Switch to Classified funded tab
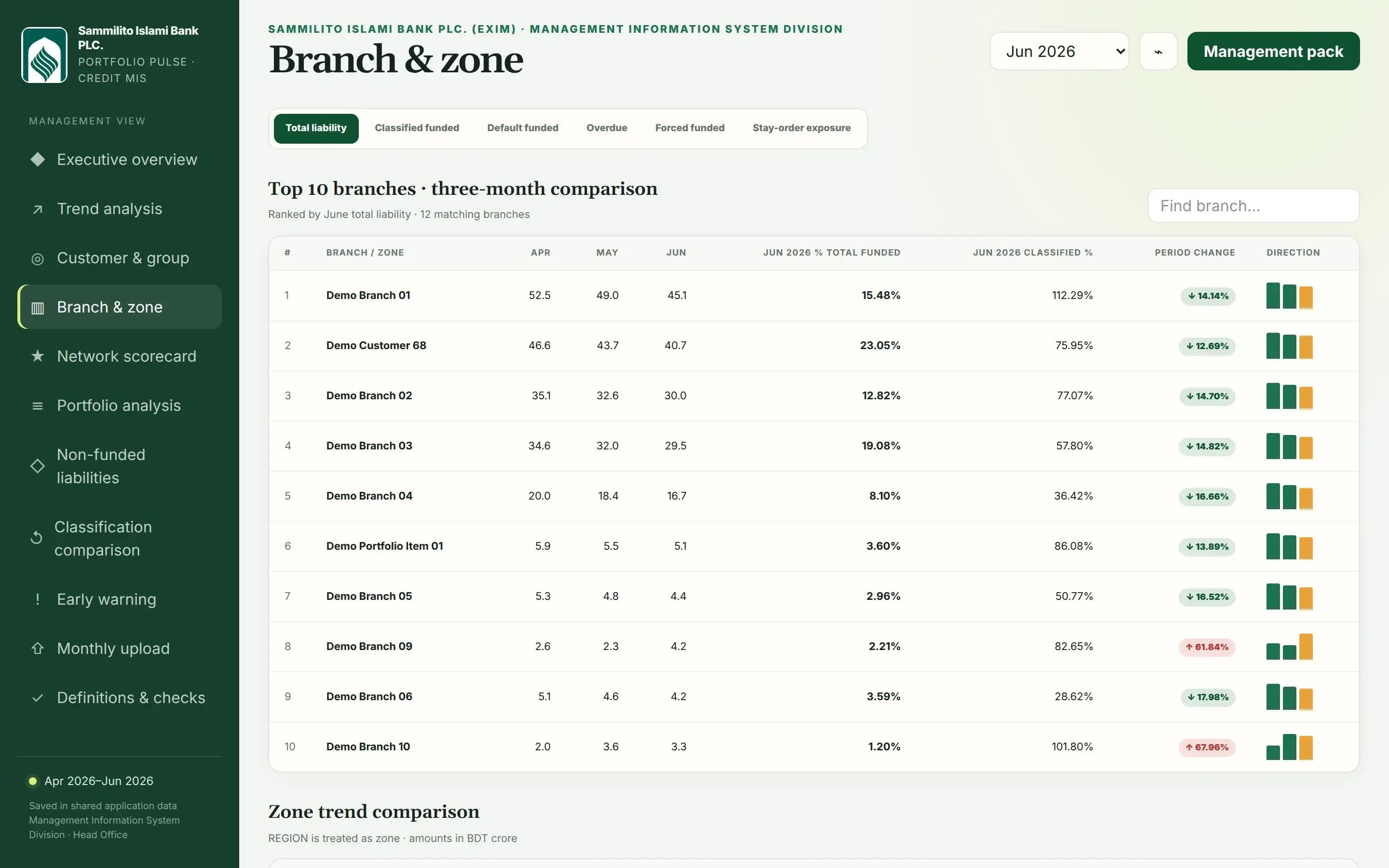The width and height of the screenshot is (1389, 868). [417, 128]
